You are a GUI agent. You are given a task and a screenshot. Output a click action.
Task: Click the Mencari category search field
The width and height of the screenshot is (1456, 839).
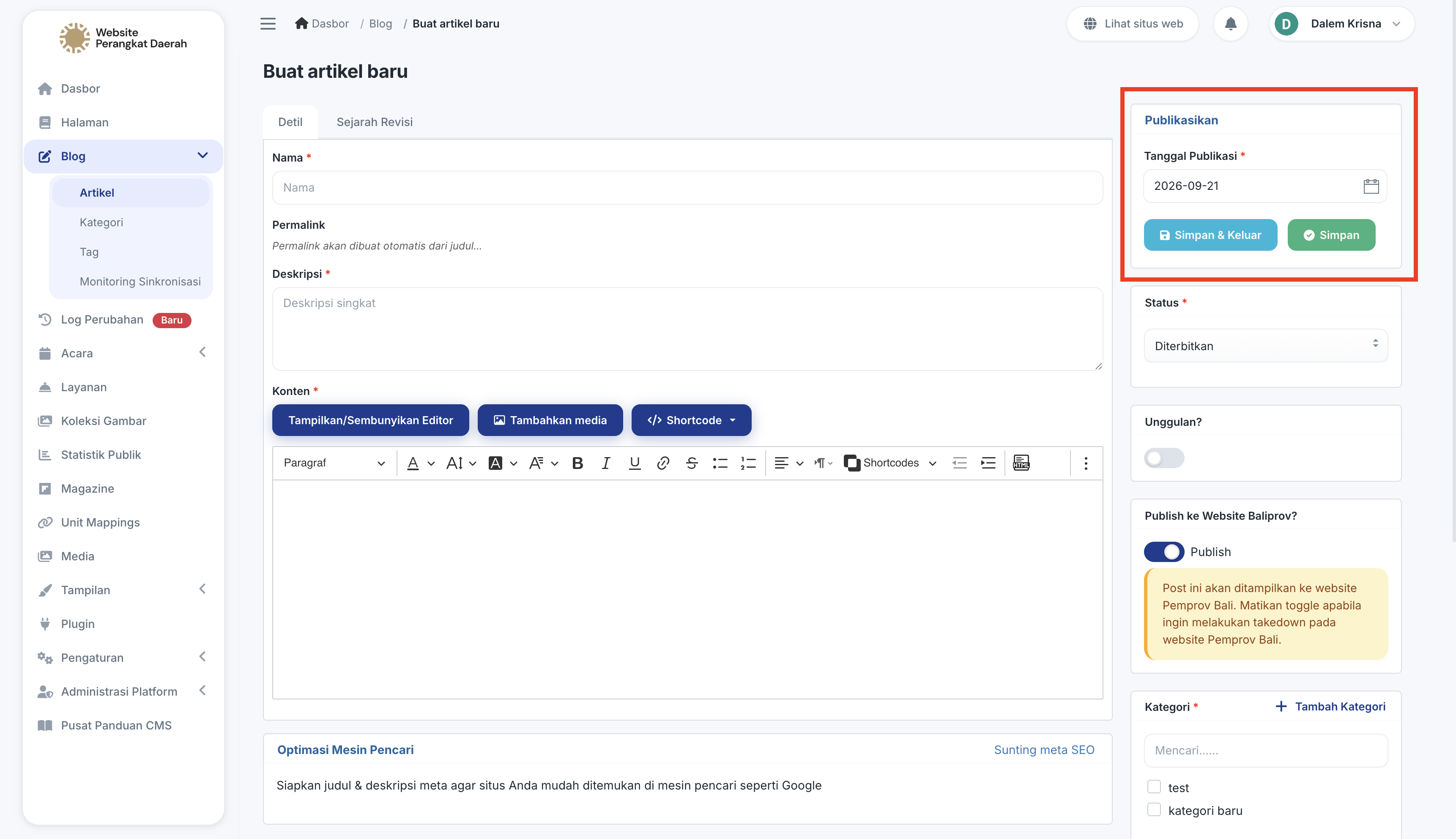click(x=1265, y=750)
